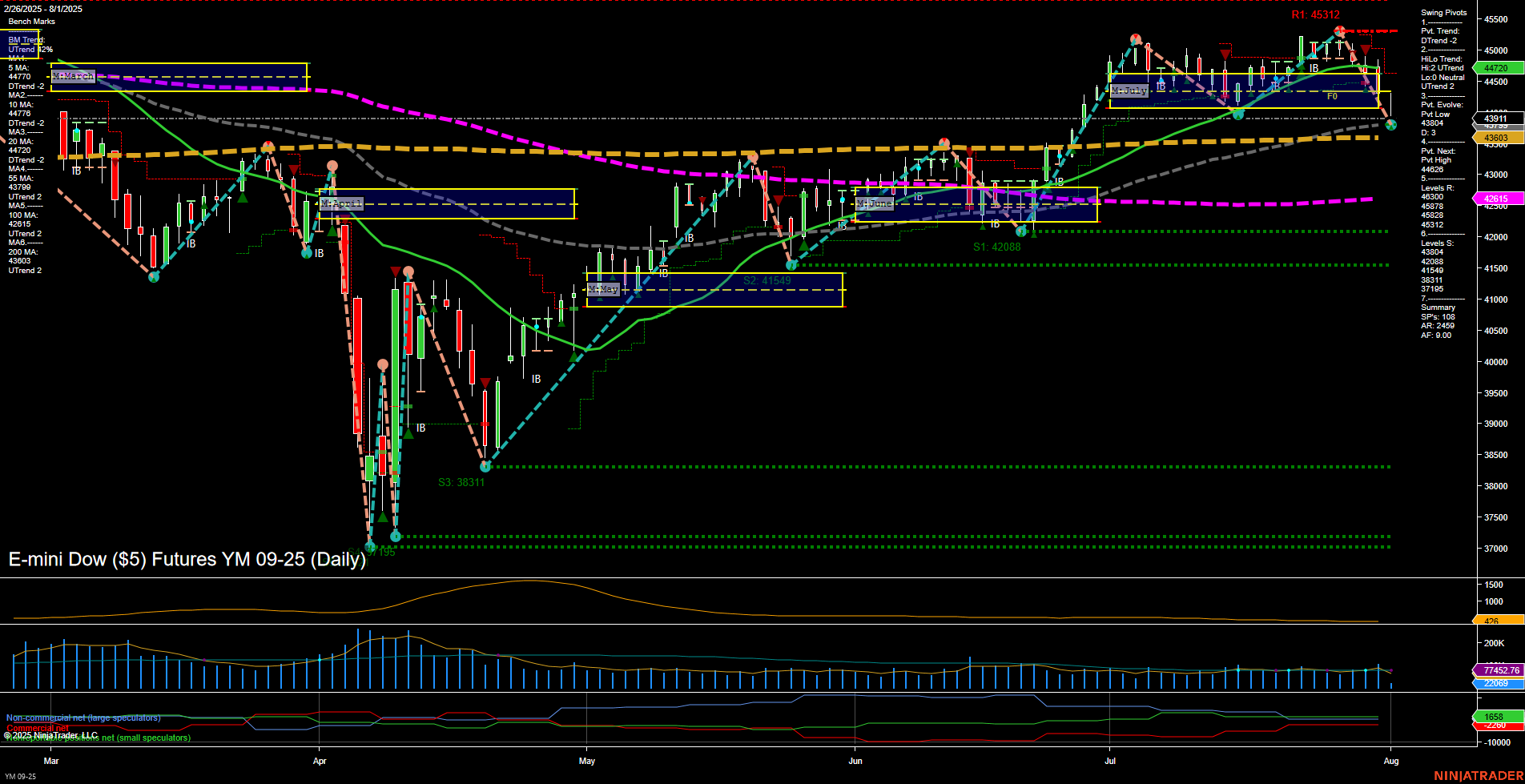Click the Swing Pivots heading
Viewport: 1525px width, 784px height.
pyautogui.click(x=1444, y=13)
